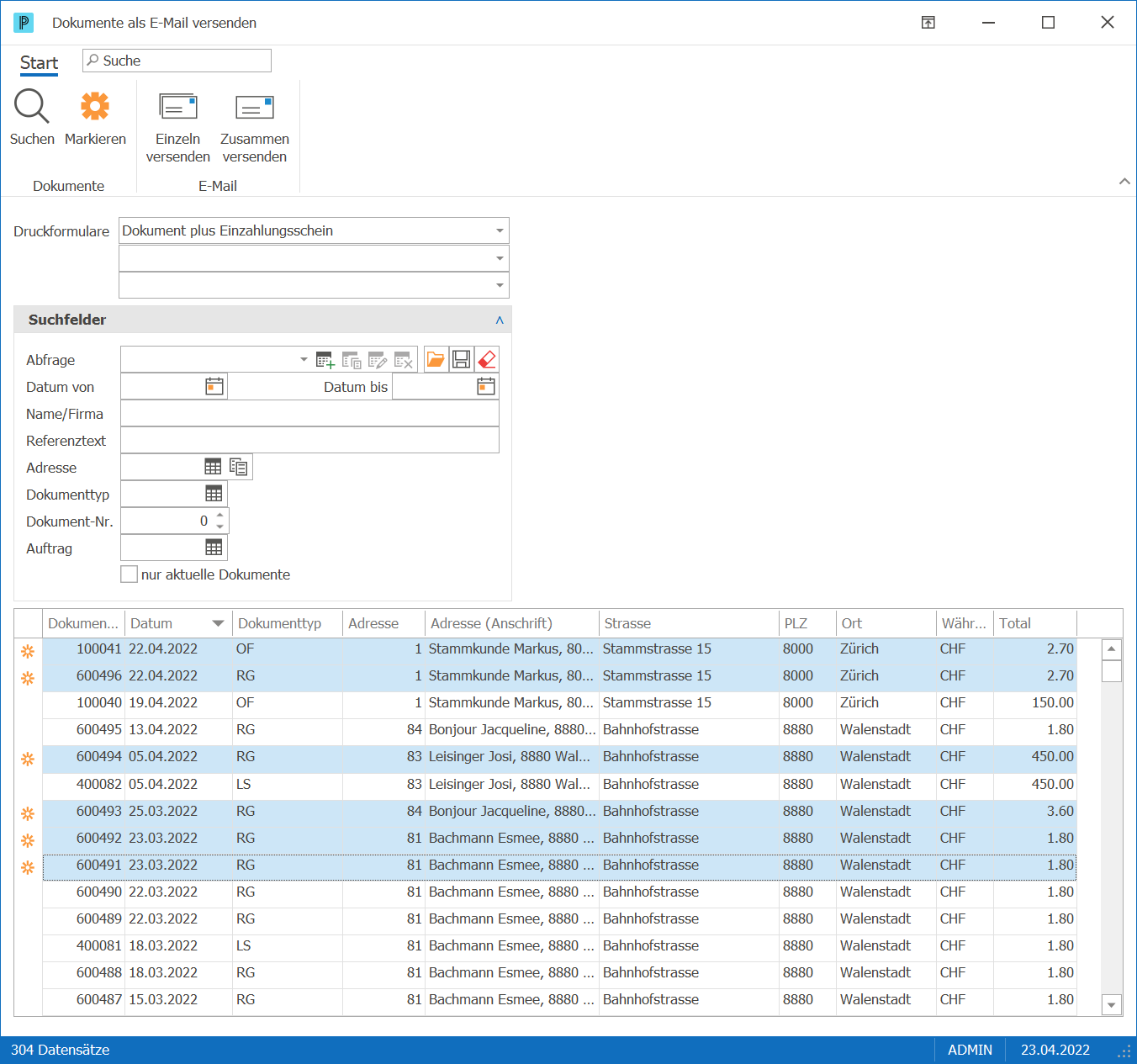Click Zusammen versenden envelope icon
The width and height of the screenshot is (1137, 1064).
[255, 108]
